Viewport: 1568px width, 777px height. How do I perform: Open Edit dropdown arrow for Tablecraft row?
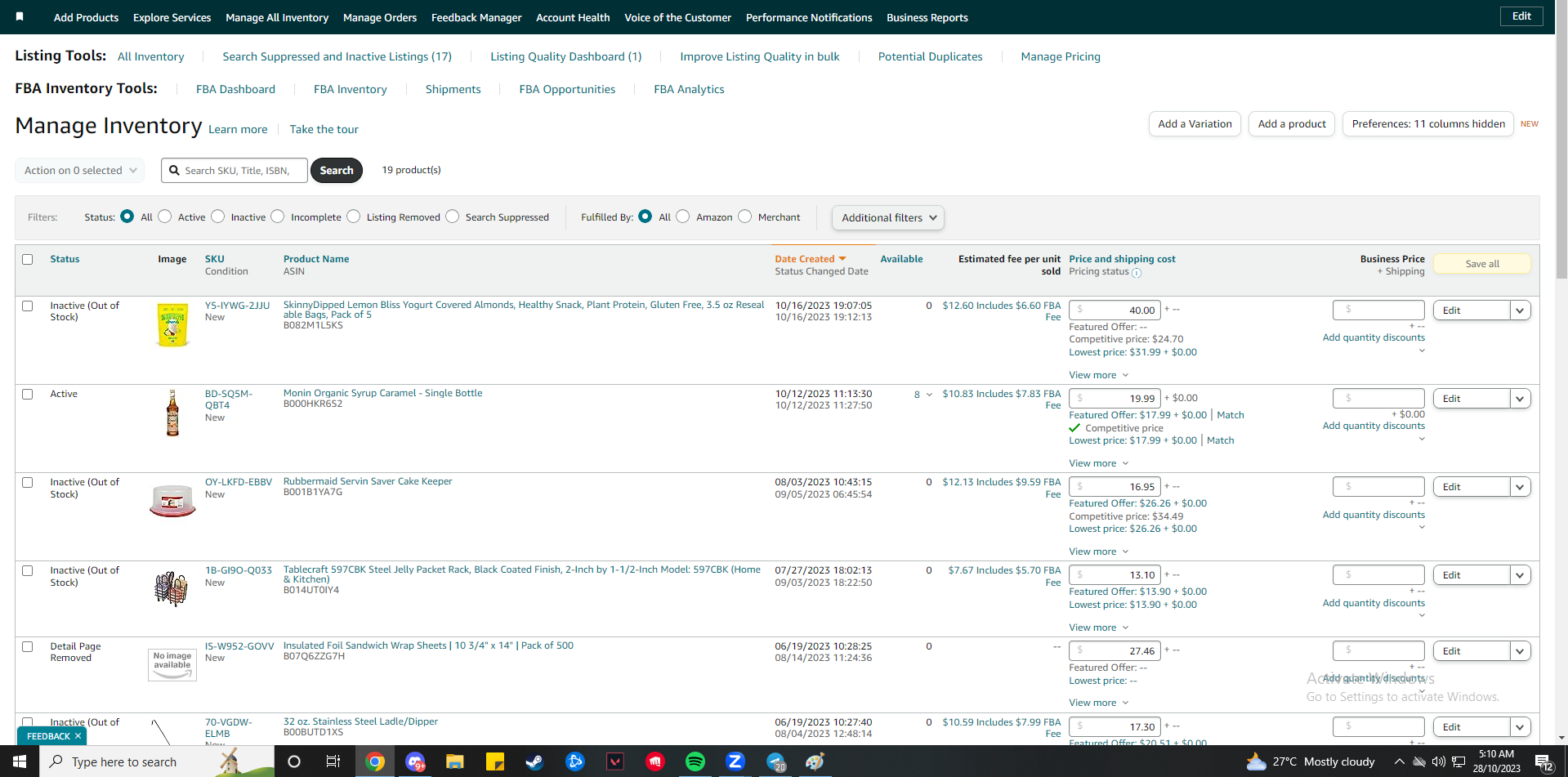[1521, 575]
